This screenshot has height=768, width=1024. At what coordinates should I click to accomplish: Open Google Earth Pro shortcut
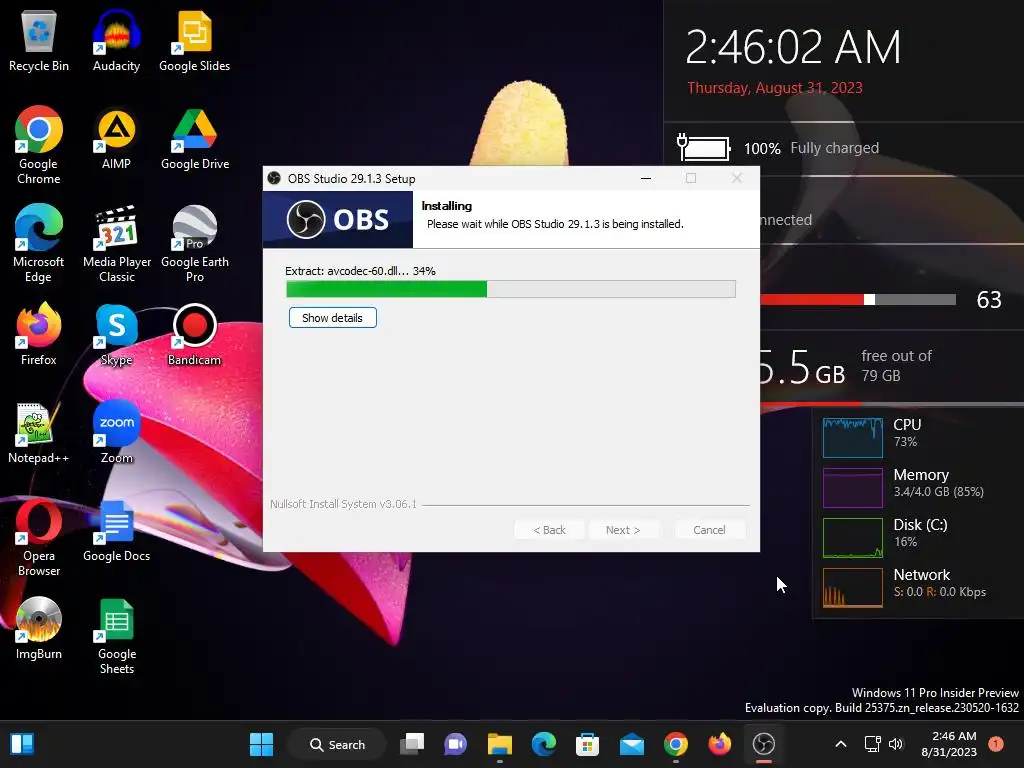[x=195, y=243]
